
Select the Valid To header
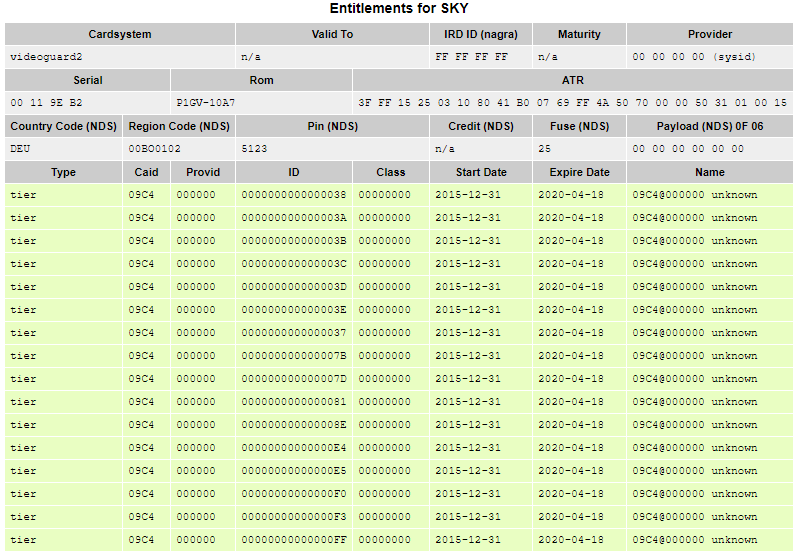332,34
